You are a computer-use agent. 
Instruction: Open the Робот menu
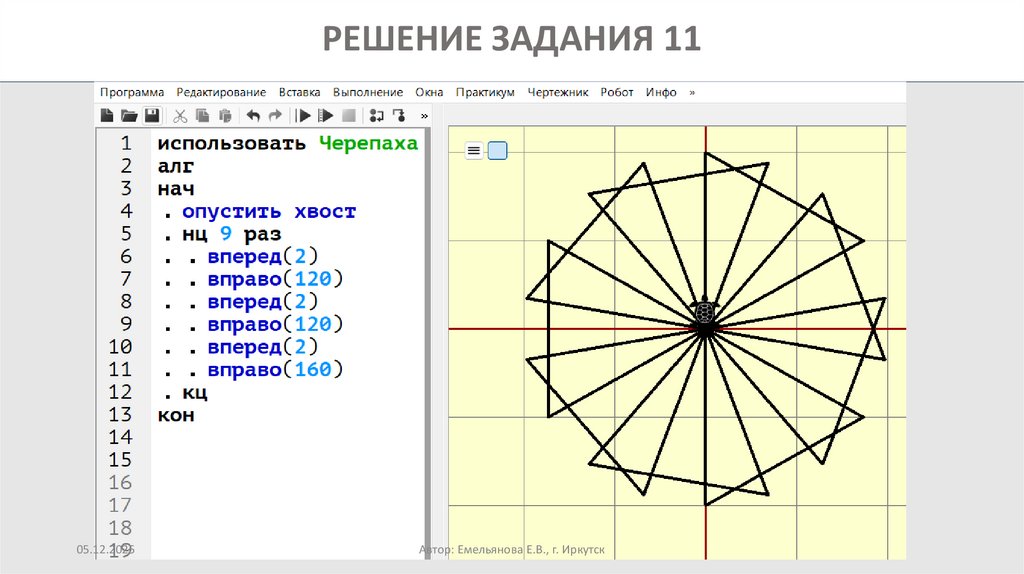pos(617,92)
